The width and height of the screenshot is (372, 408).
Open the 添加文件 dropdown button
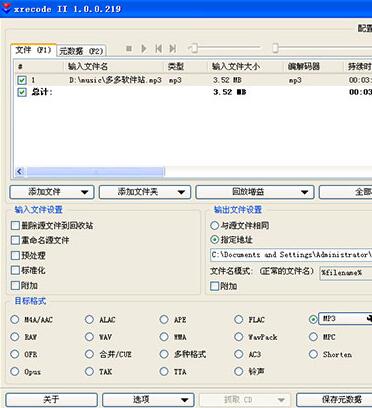52,192
